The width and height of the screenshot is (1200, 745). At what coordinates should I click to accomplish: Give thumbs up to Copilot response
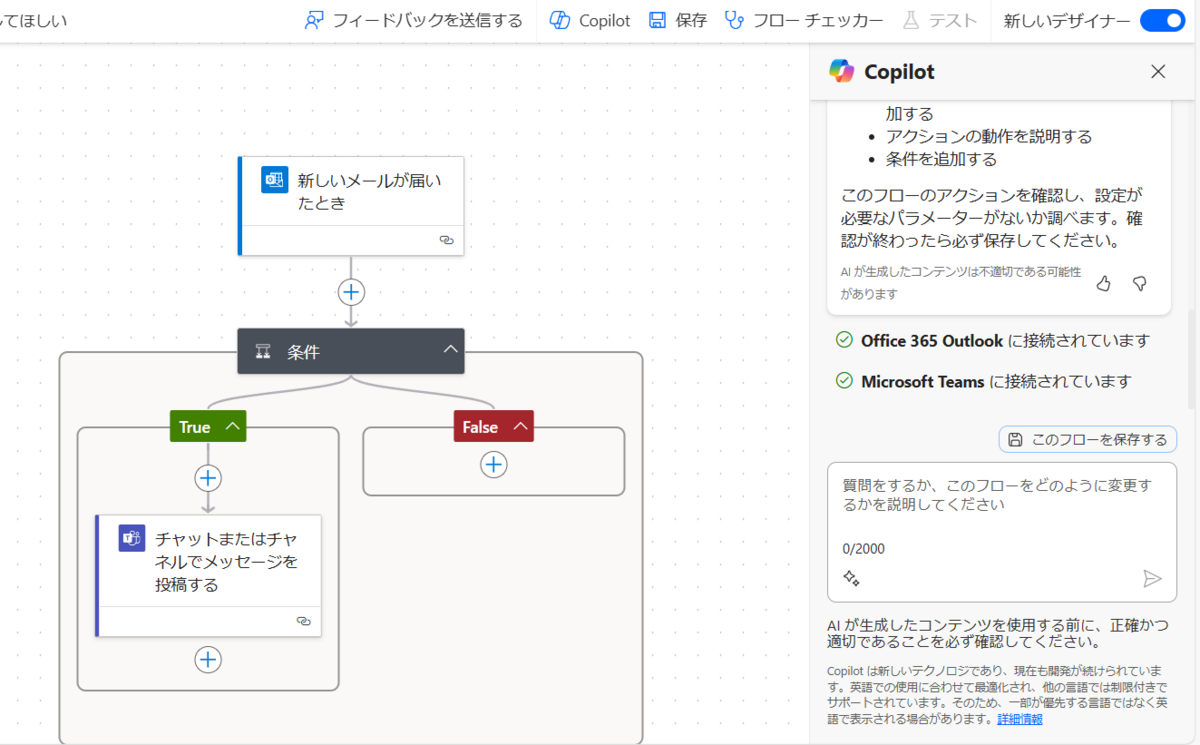[x=1104, y=284]
